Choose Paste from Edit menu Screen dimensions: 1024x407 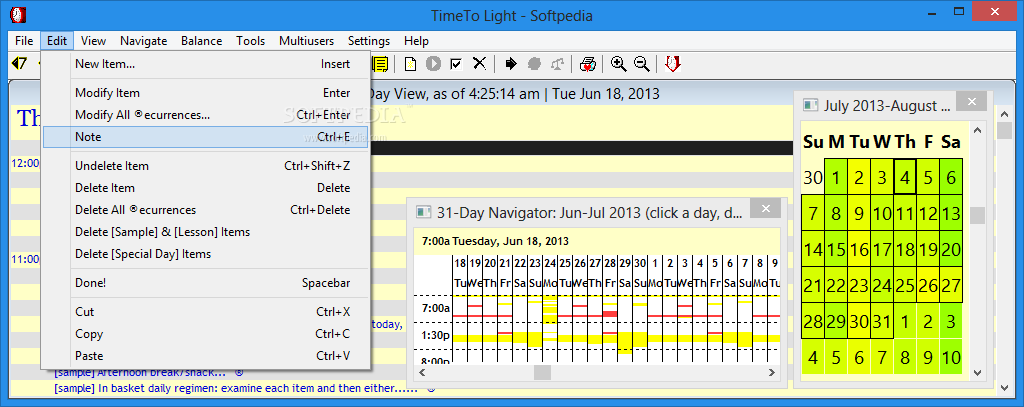pos(206,356)
